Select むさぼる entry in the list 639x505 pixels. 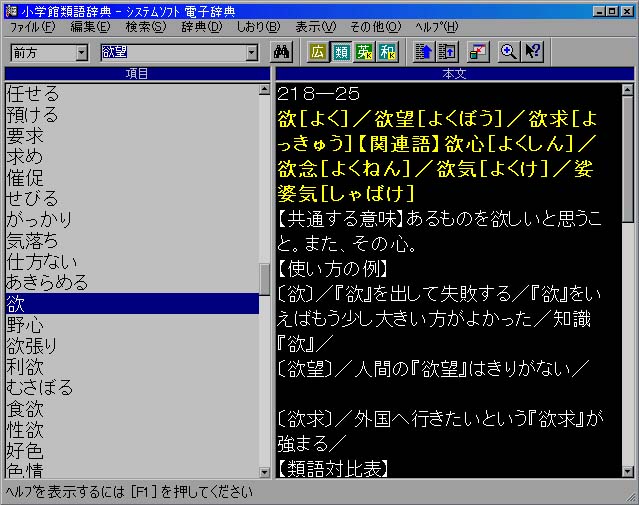pos(40,387)
